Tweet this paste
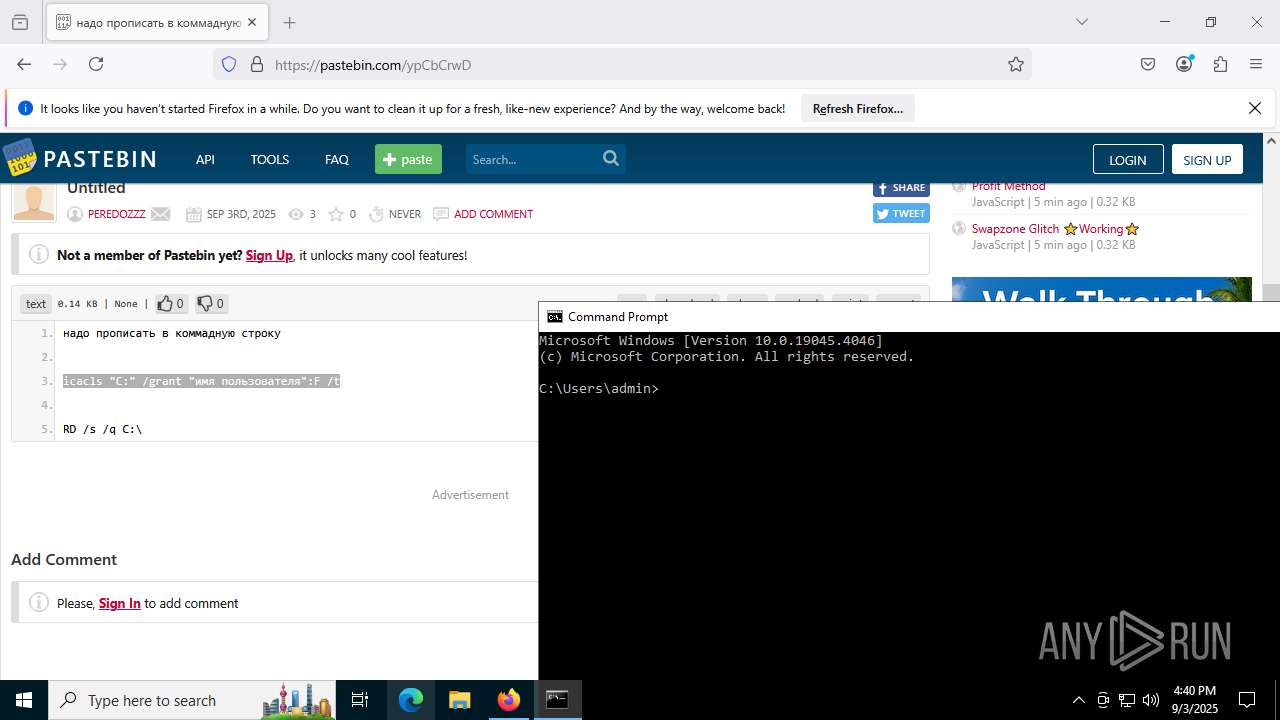Screen dimensions: 1280x720 (x=901, y=213)
